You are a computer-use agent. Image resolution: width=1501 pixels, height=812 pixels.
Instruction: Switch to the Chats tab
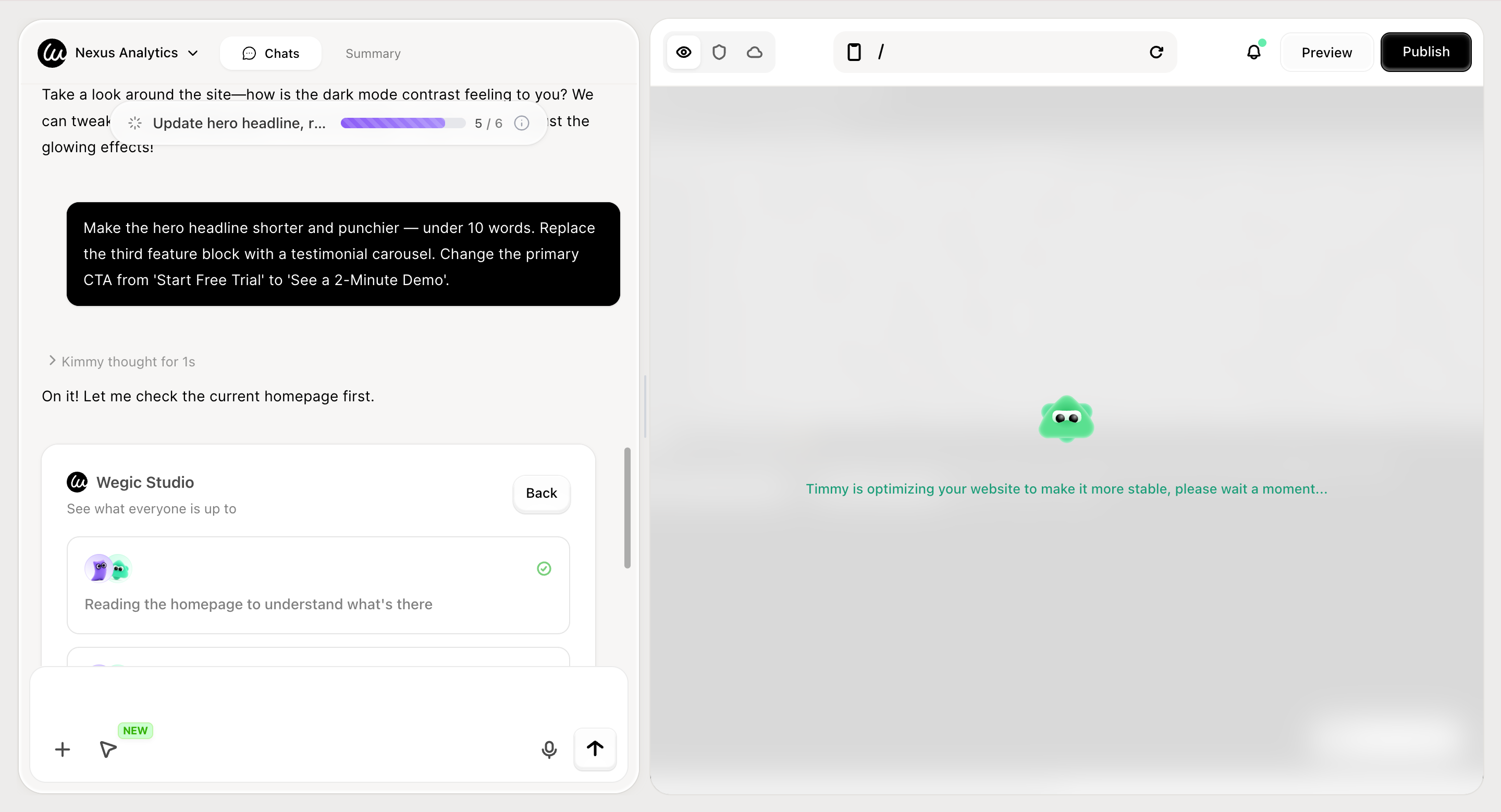270,54
